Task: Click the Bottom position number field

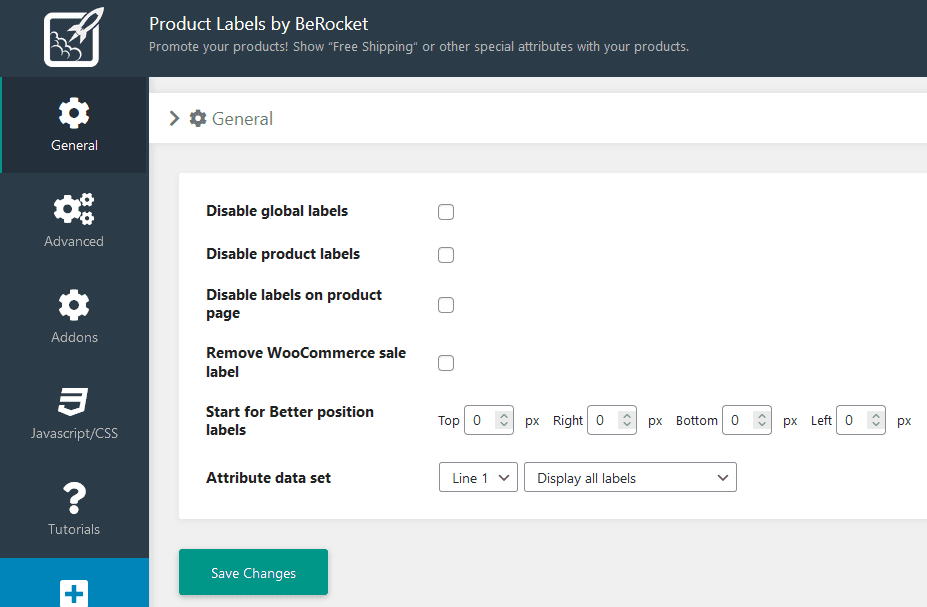Action: [747, 420]
